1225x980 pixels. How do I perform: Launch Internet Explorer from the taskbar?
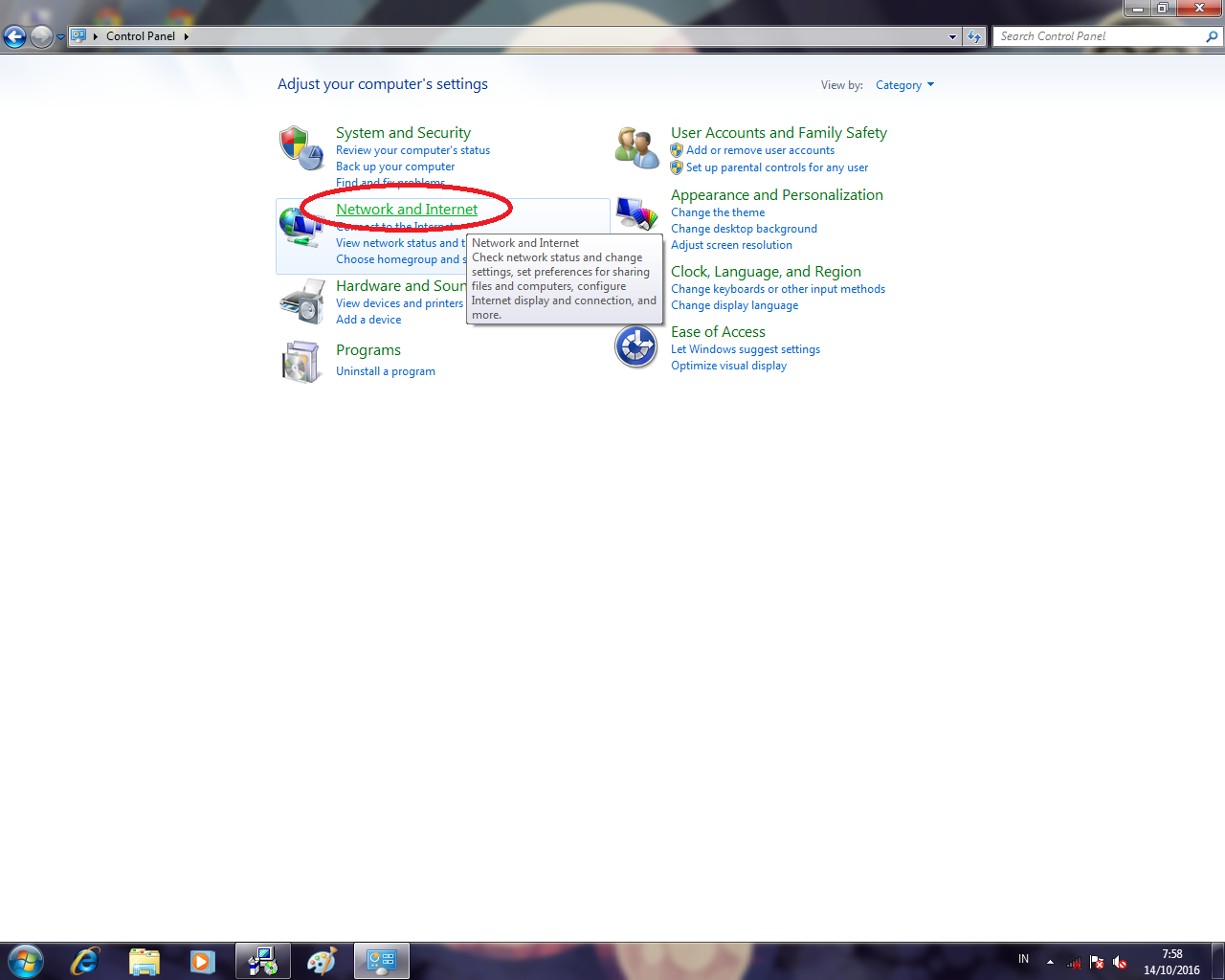(x=85, y=961)
